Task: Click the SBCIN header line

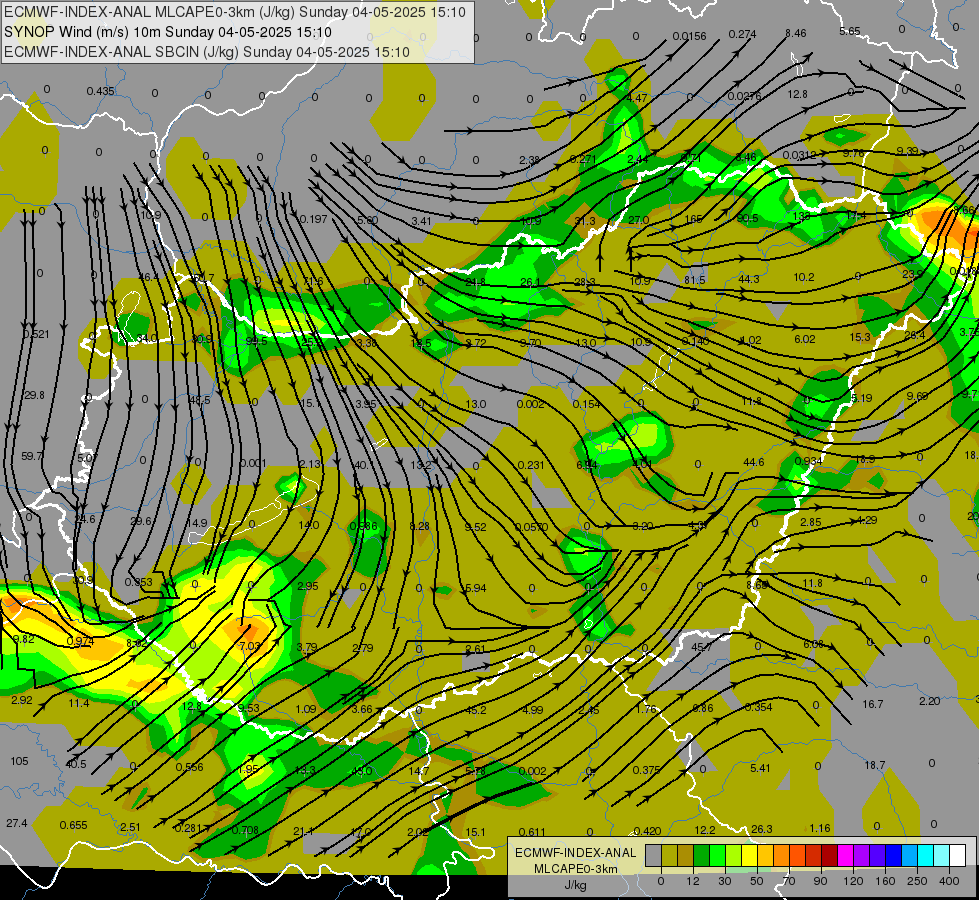Action: 207,52
